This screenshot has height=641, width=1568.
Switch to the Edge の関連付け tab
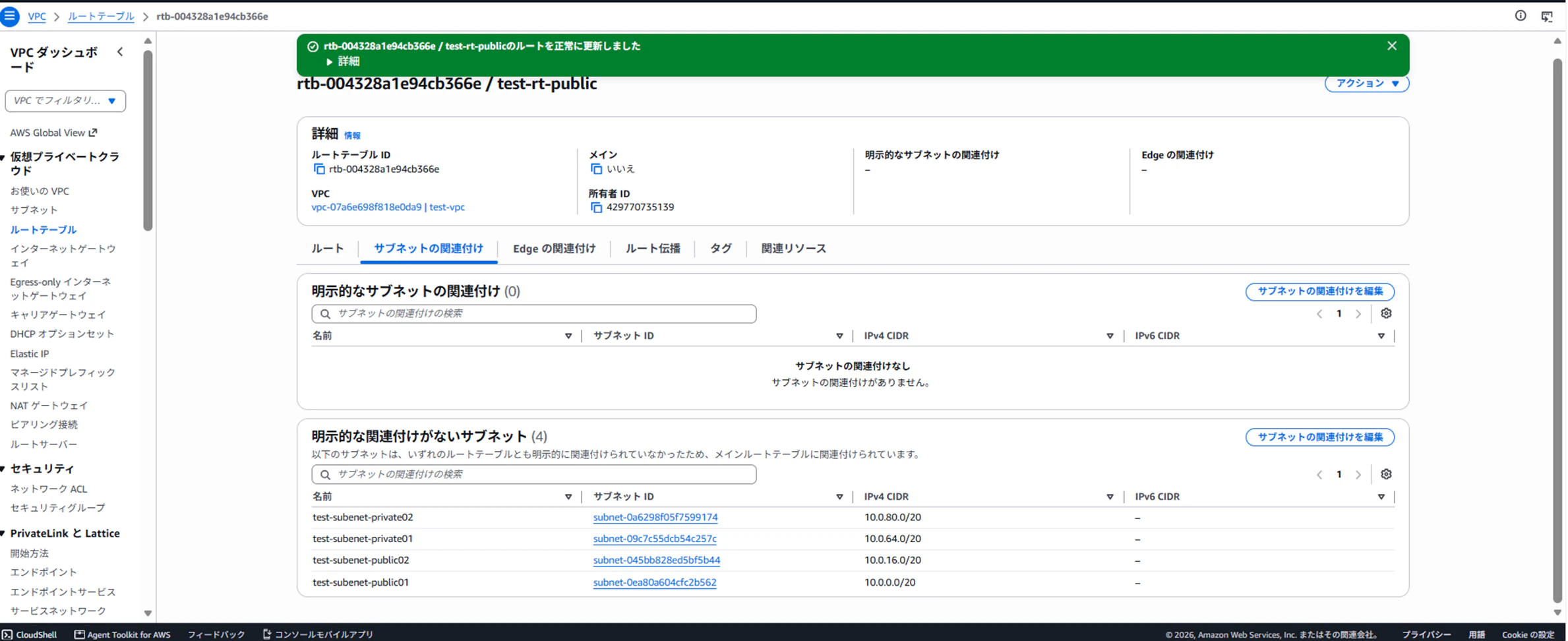[554, 249]
